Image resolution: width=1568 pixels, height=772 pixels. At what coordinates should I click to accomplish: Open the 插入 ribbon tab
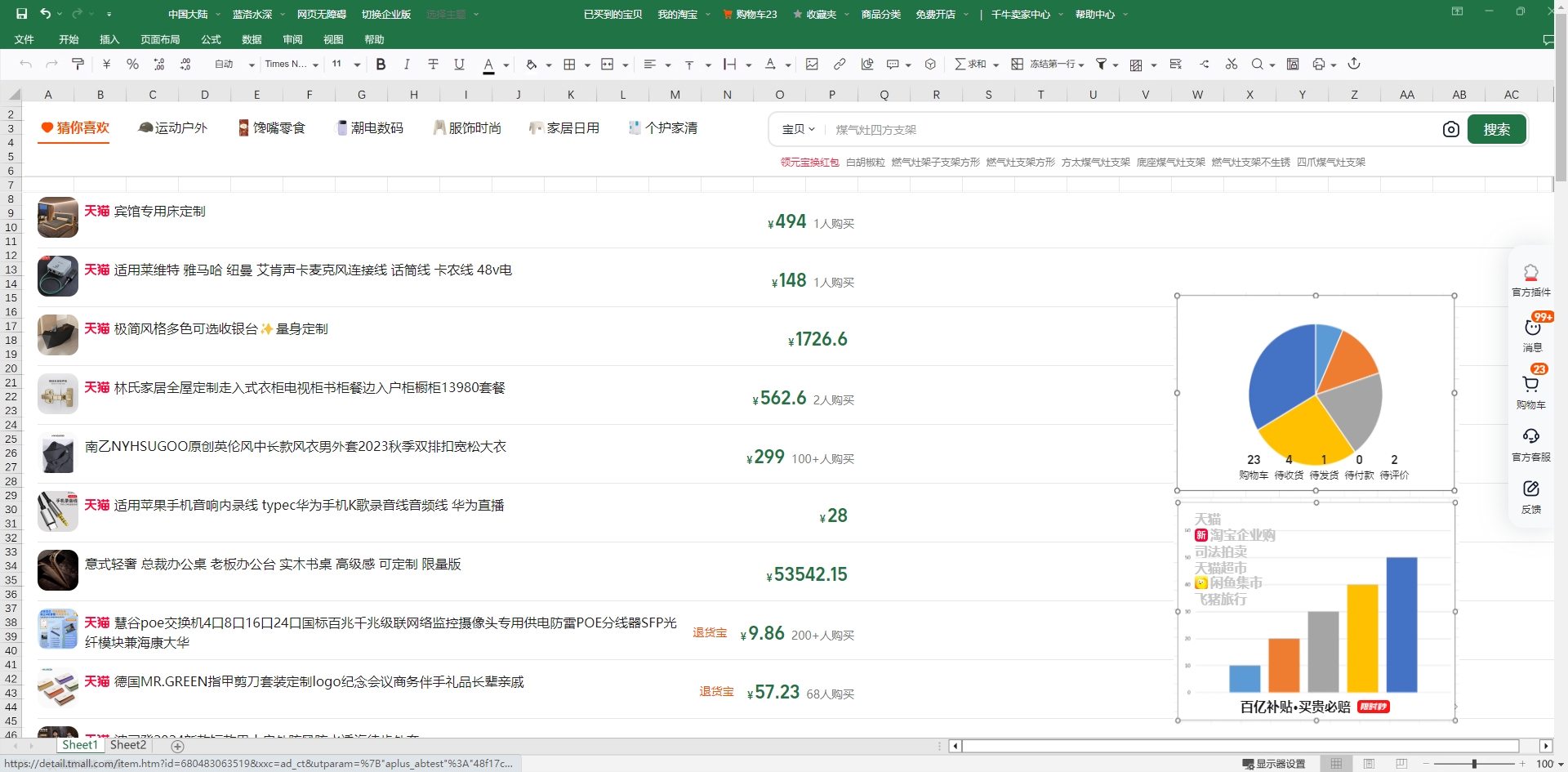click(109, 39)
